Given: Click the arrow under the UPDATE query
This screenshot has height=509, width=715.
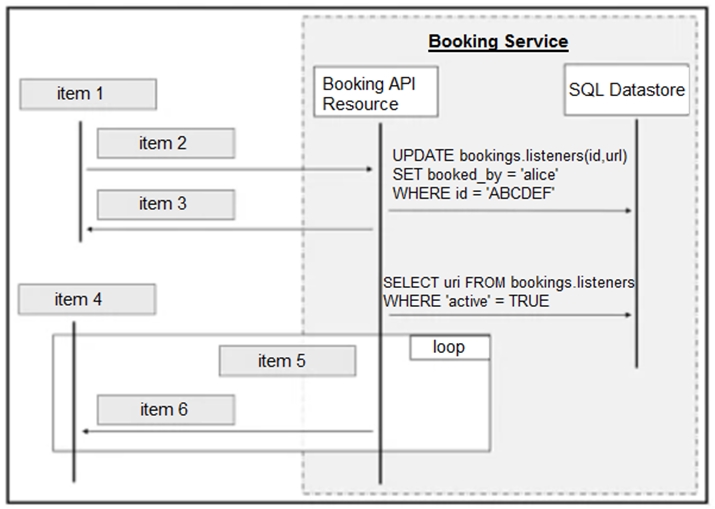Looking at the screenshot, I should (x=510, y=211).
